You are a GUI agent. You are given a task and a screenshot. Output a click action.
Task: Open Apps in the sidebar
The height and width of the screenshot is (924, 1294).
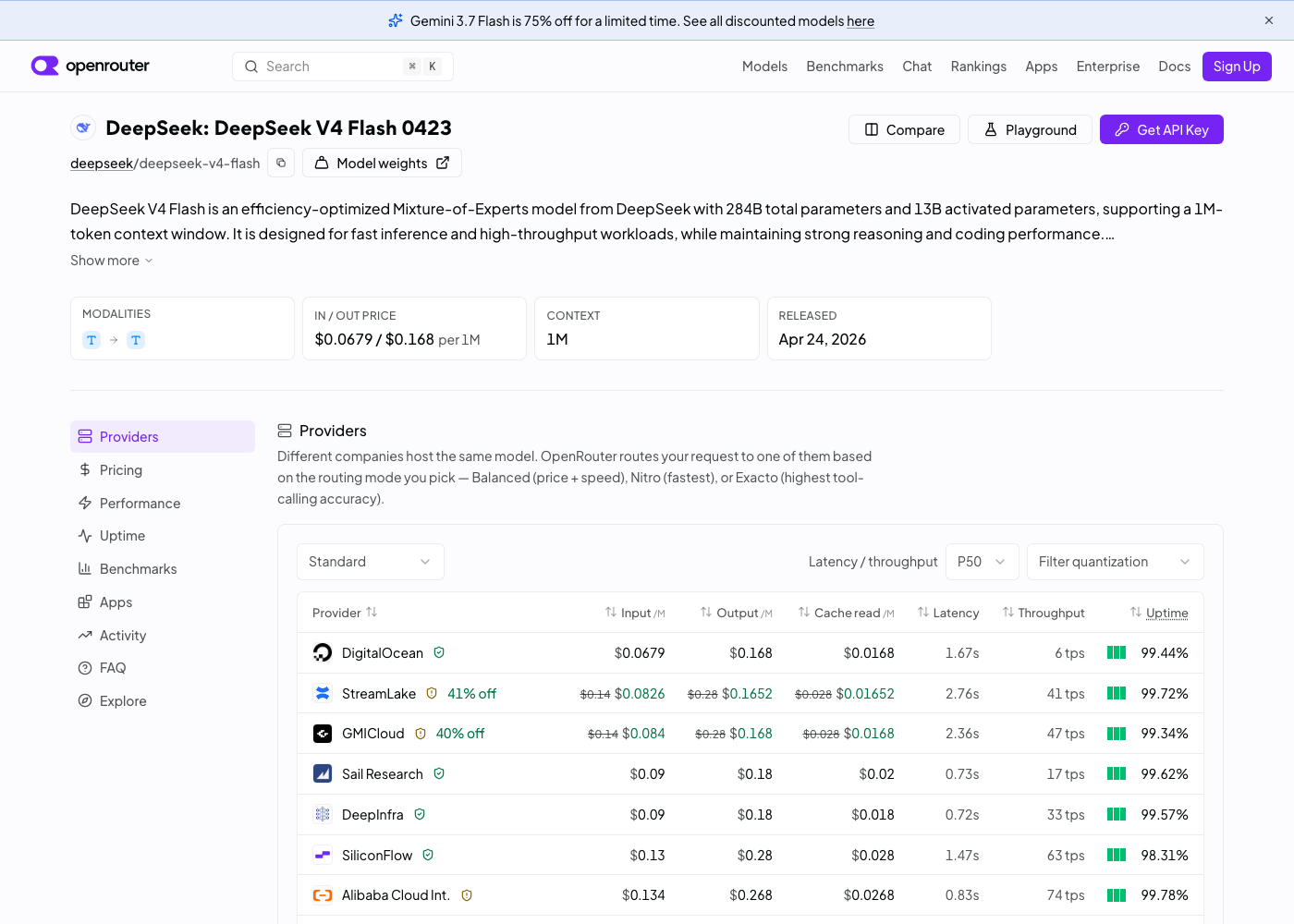163,602
